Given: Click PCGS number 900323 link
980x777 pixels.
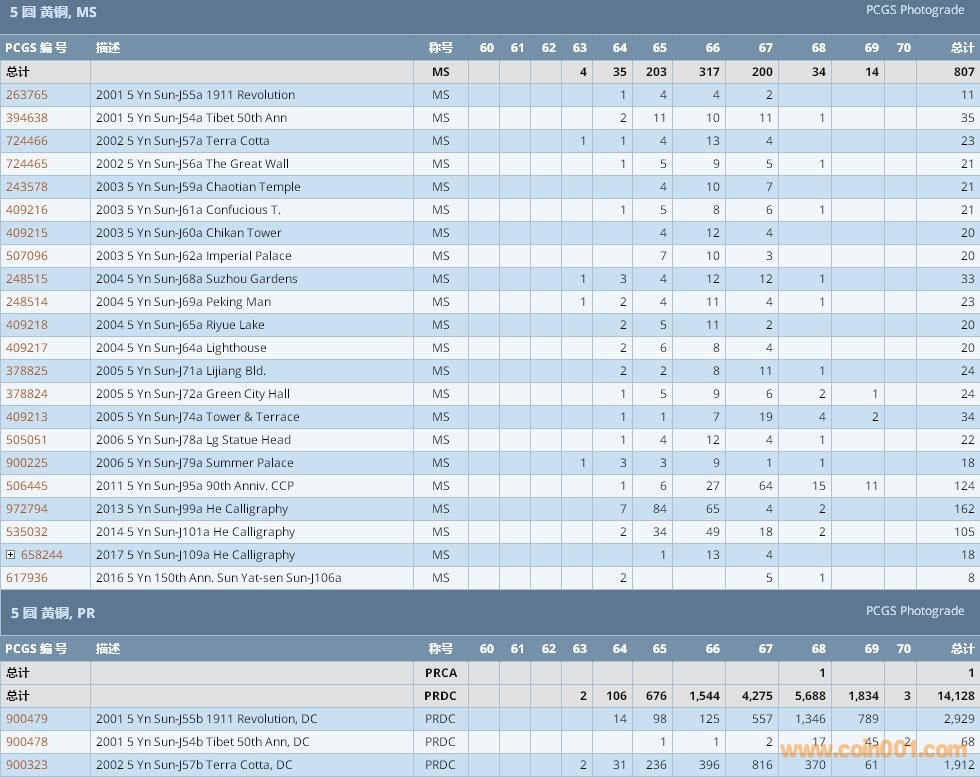Looking at the screenshot, I should click(x=27, y=765).
